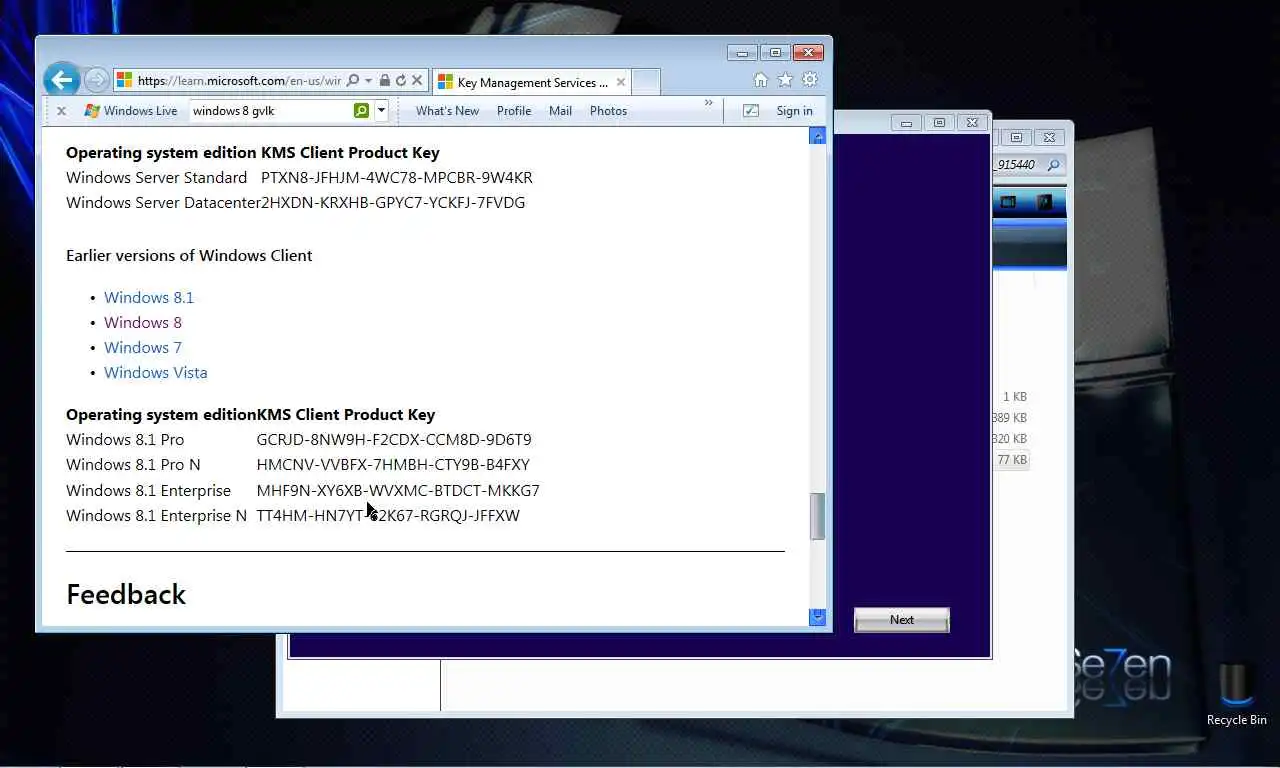Click the security lock icon in address bar
The height and width of the screenshot is (768, 1280).
pyautogui.click(x=384, y=81)
